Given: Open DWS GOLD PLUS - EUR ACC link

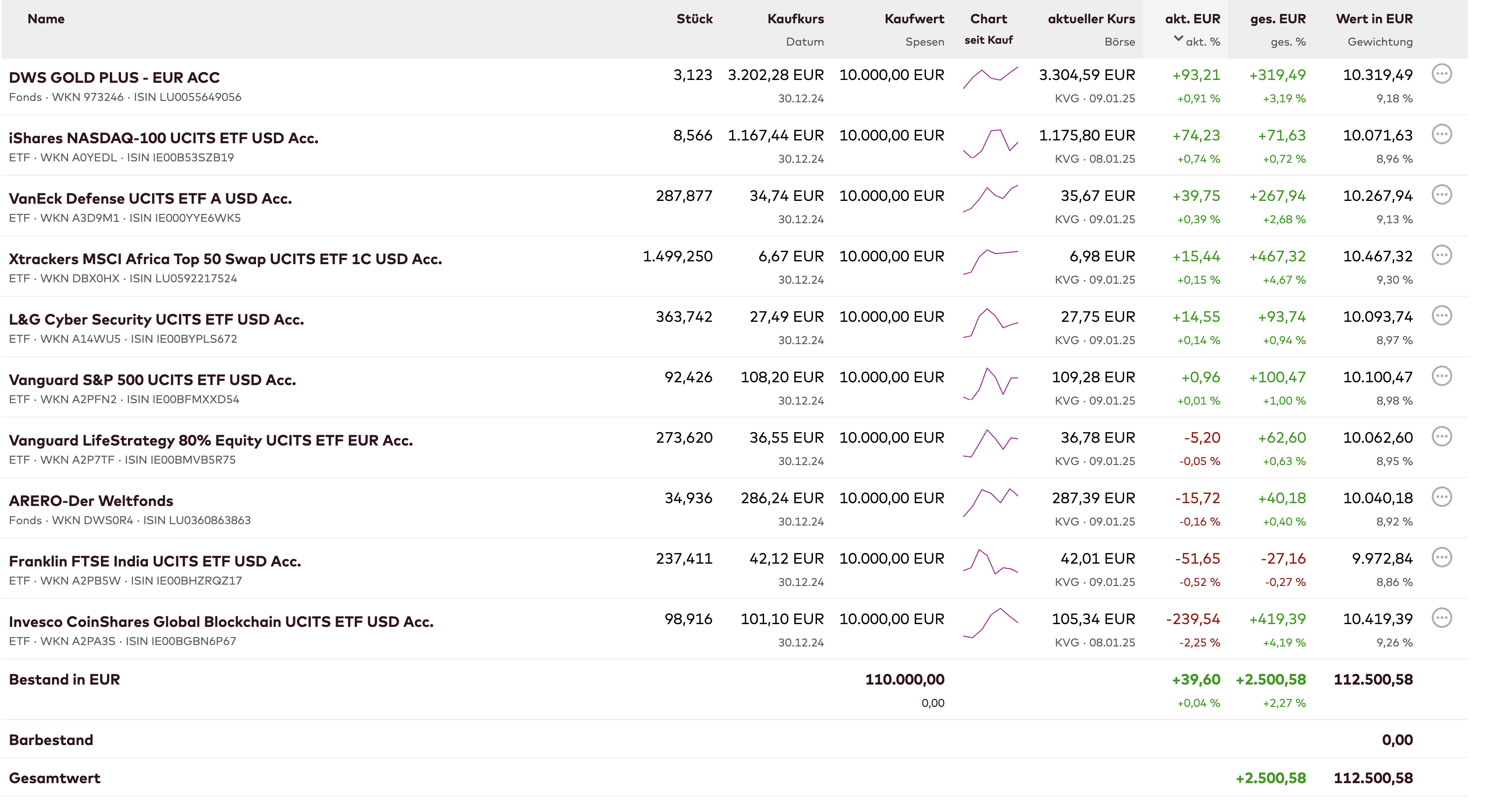Looking at the screenshot, I should [x=114, y=78].
